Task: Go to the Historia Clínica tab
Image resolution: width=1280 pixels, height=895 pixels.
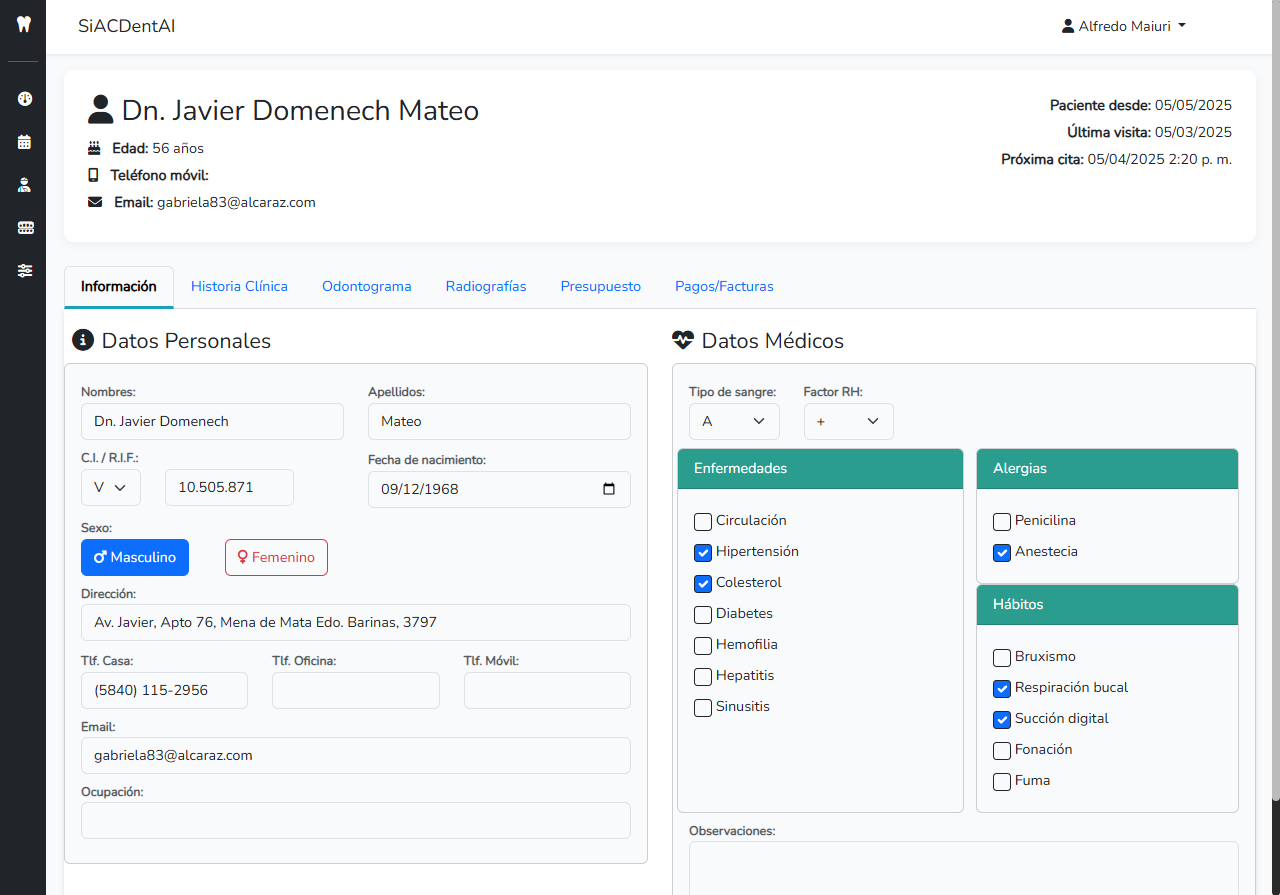Action: pos(239,287)
